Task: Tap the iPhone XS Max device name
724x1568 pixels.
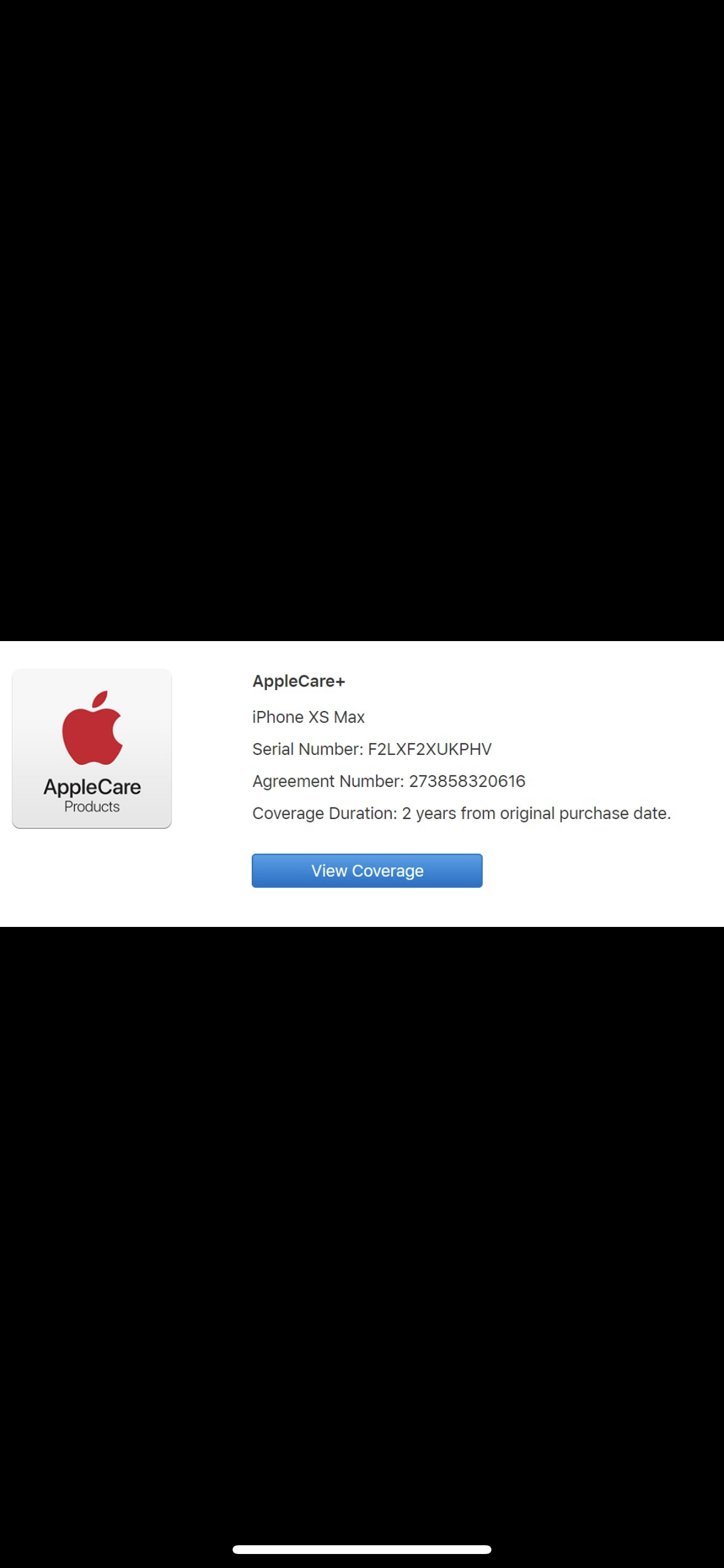Action: coord(308,717)
